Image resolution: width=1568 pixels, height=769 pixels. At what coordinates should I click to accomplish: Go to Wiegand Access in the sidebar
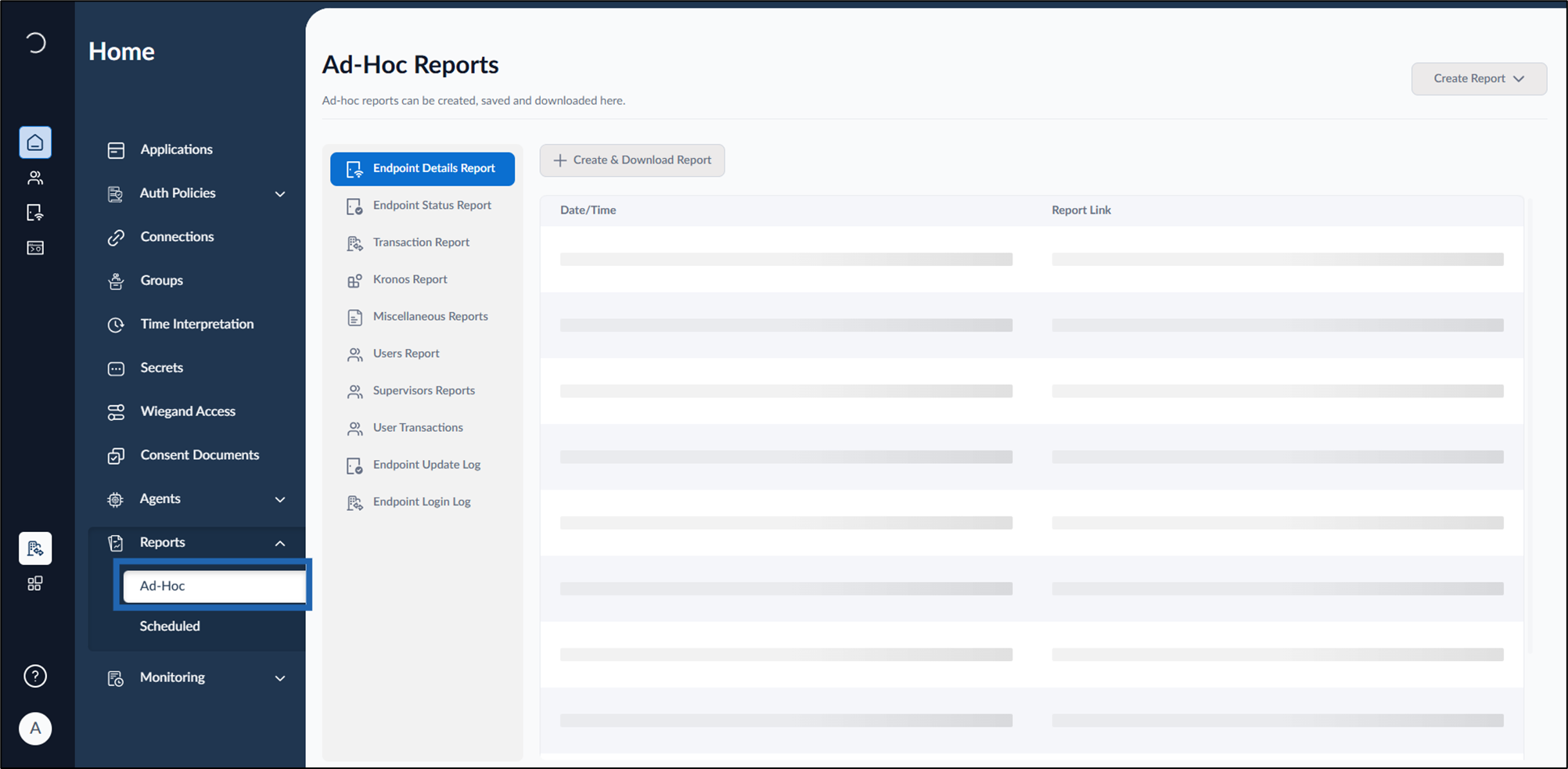point(188,411)
